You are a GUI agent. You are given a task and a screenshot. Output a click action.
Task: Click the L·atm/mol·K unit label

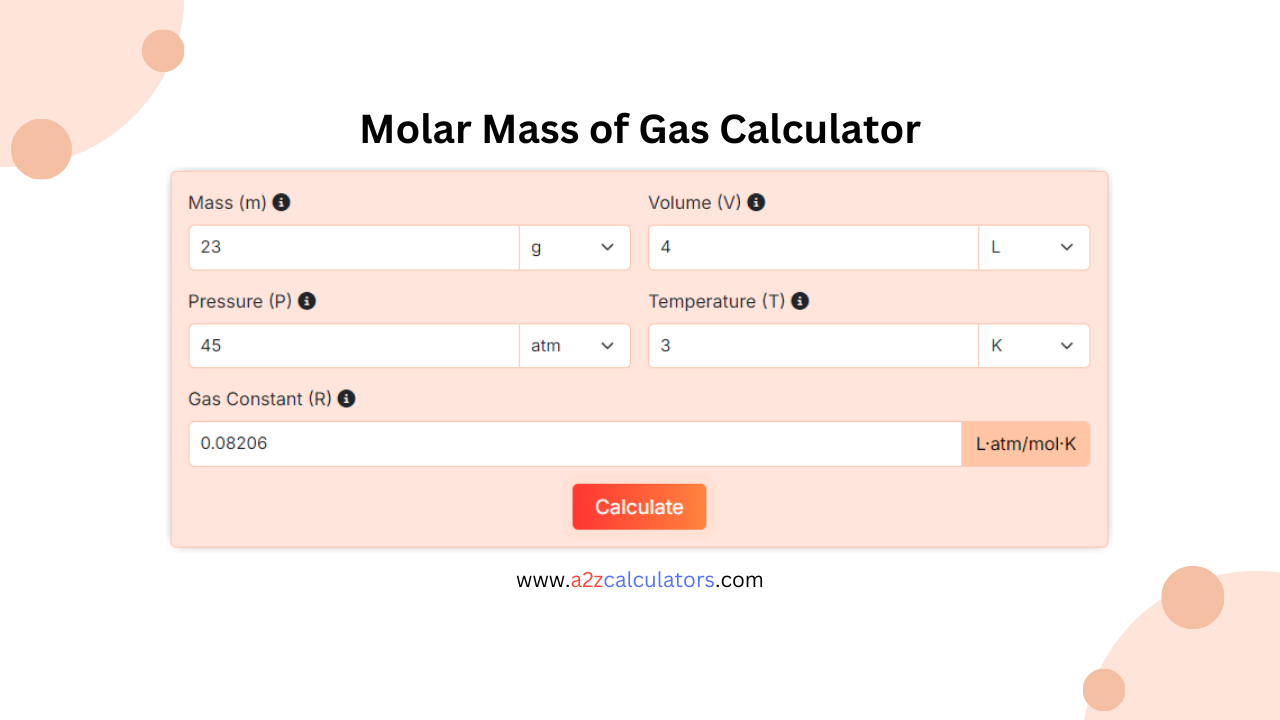(1025, 443)
